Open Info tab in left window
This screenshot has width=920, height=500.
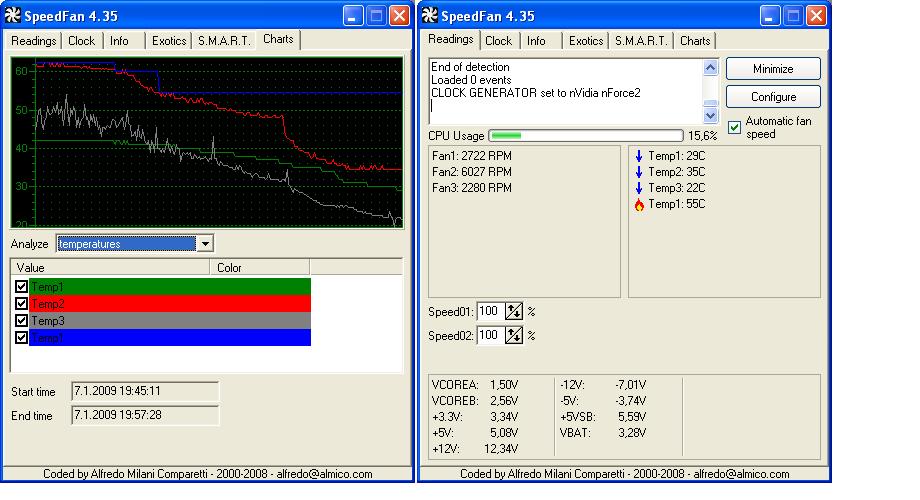click(x=119, y=40)
